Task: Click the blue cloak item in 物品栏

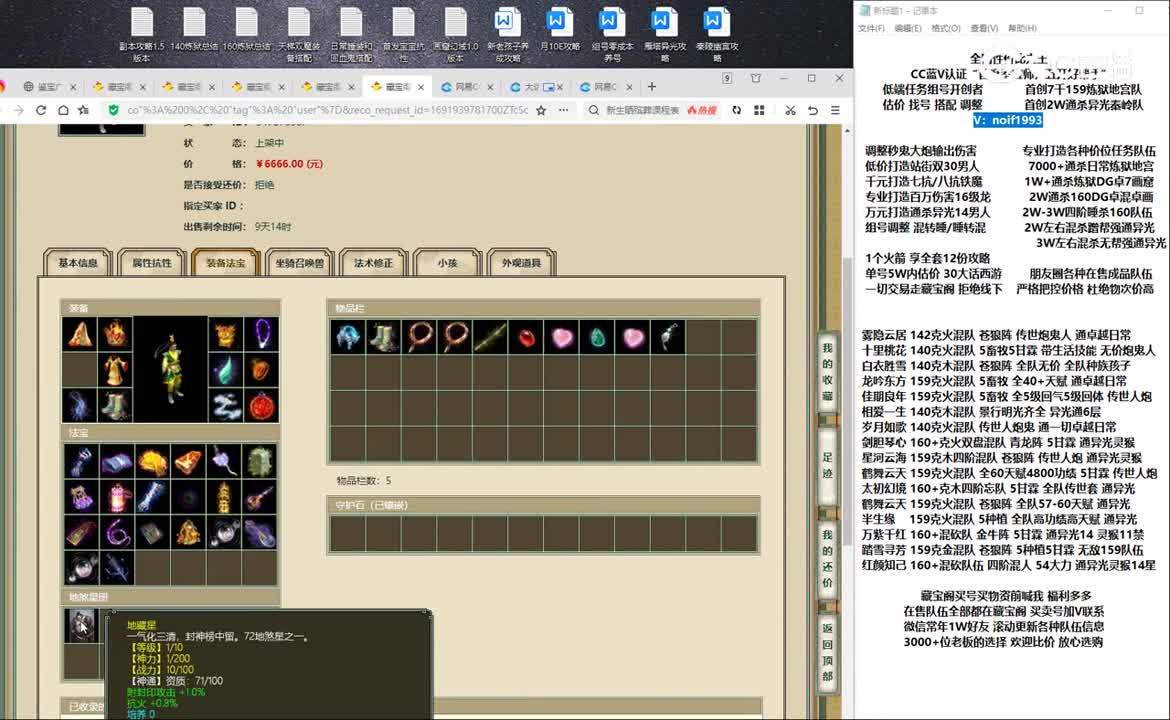Action: click(348, 337)
